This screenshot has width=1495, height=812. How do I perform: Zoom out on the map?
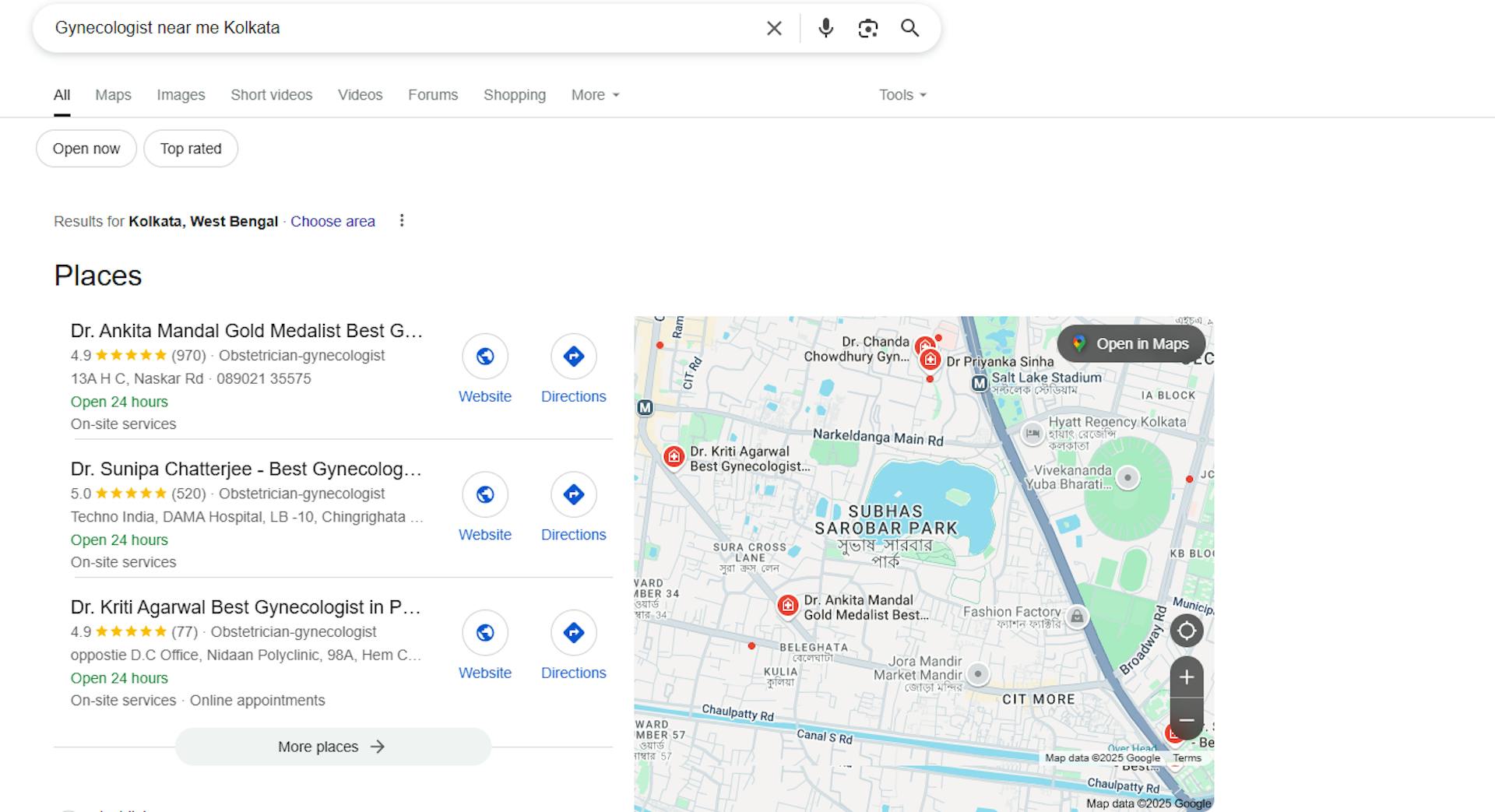(1187, 719)
